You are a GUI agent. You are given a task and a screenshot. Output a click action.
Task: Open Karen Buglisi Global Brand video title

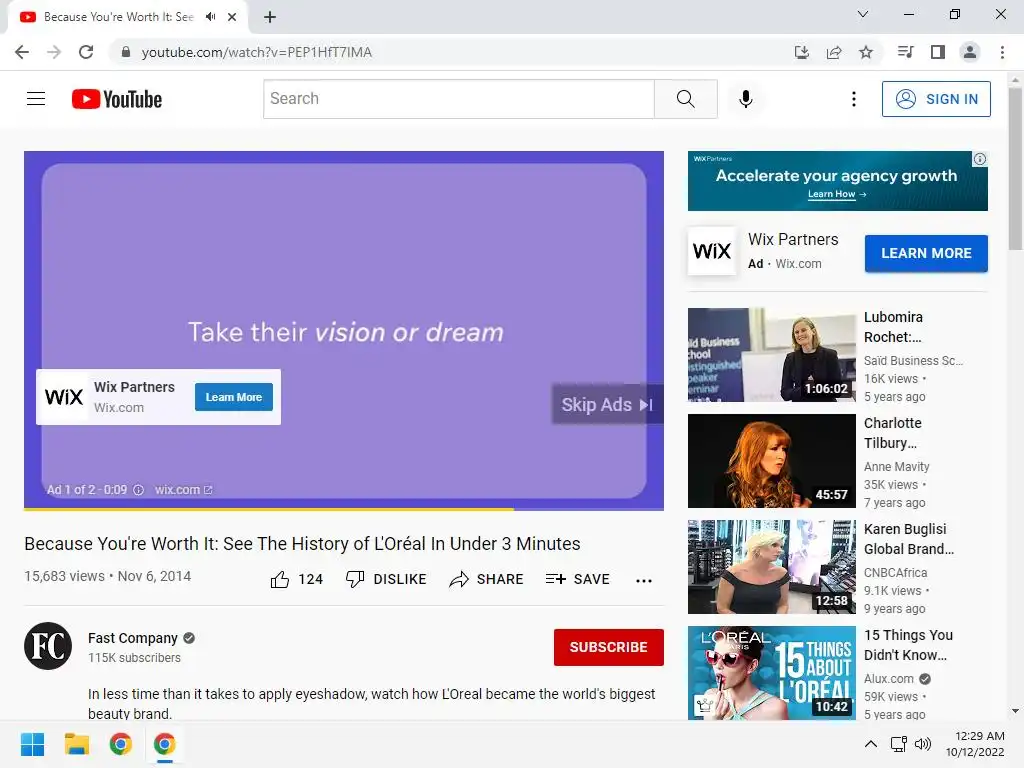point(908,539)
